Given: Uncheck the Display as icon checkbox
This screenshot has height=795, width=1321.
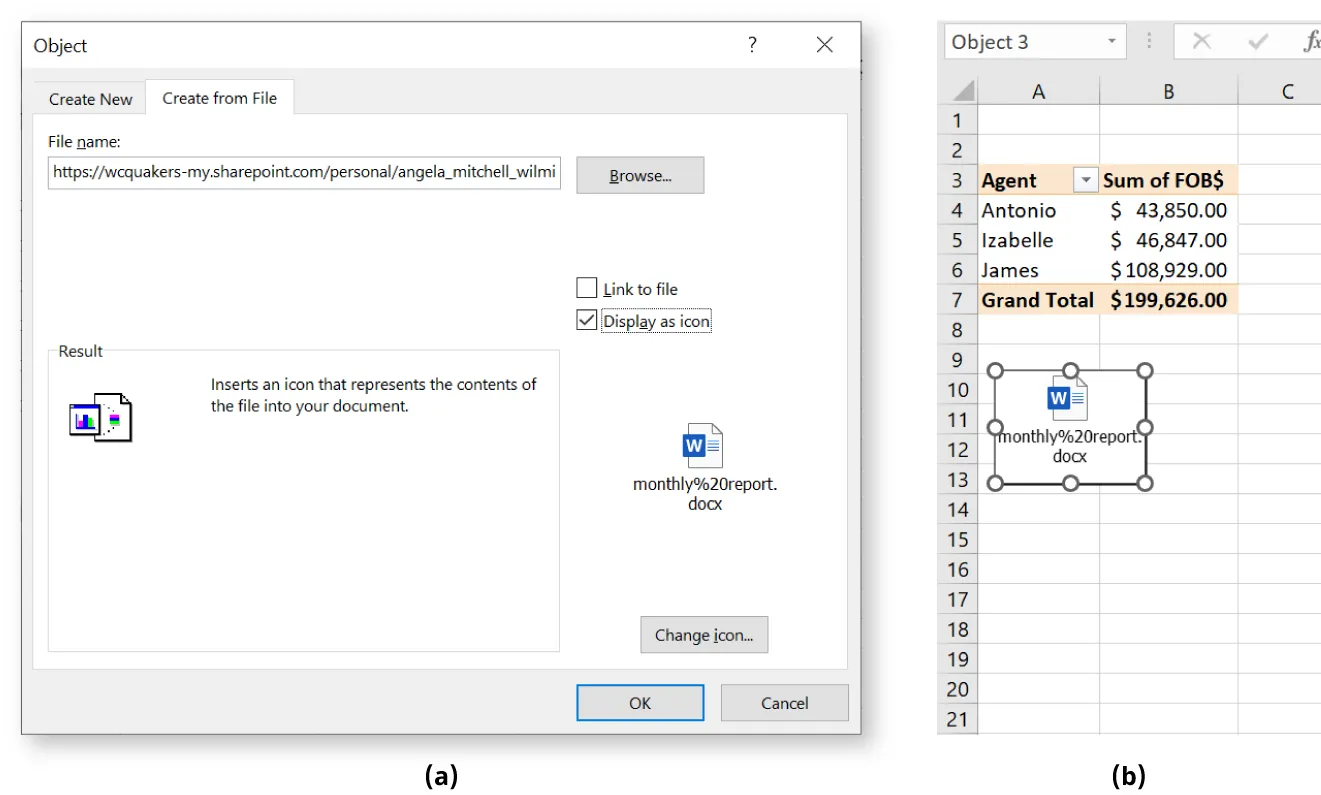Looking at the screenshot, I should [587, 320].
